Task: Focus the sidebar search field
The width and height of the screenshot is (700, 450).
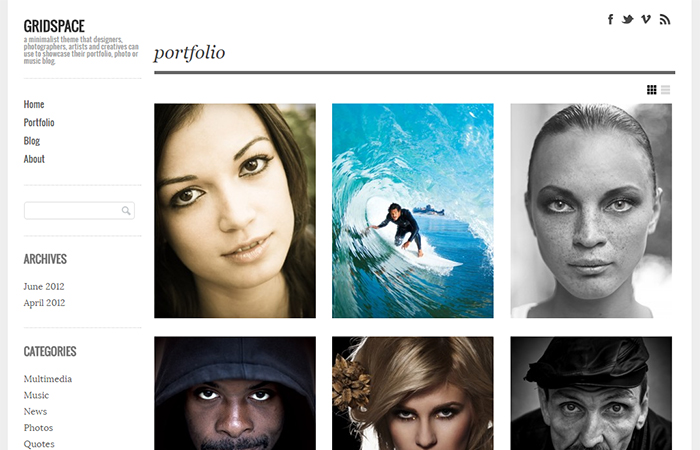Action: click(79, 211)
